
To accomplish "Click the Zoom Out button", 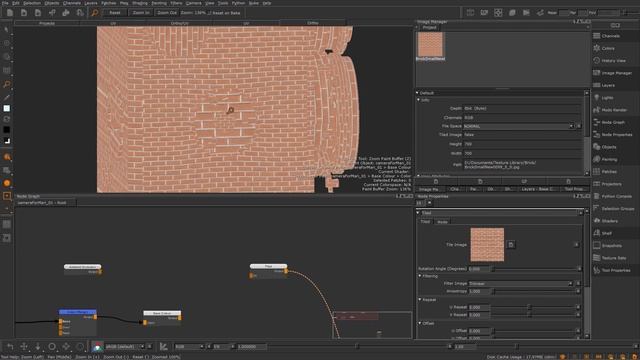I will pyautogui.click(x=167, y=13).
